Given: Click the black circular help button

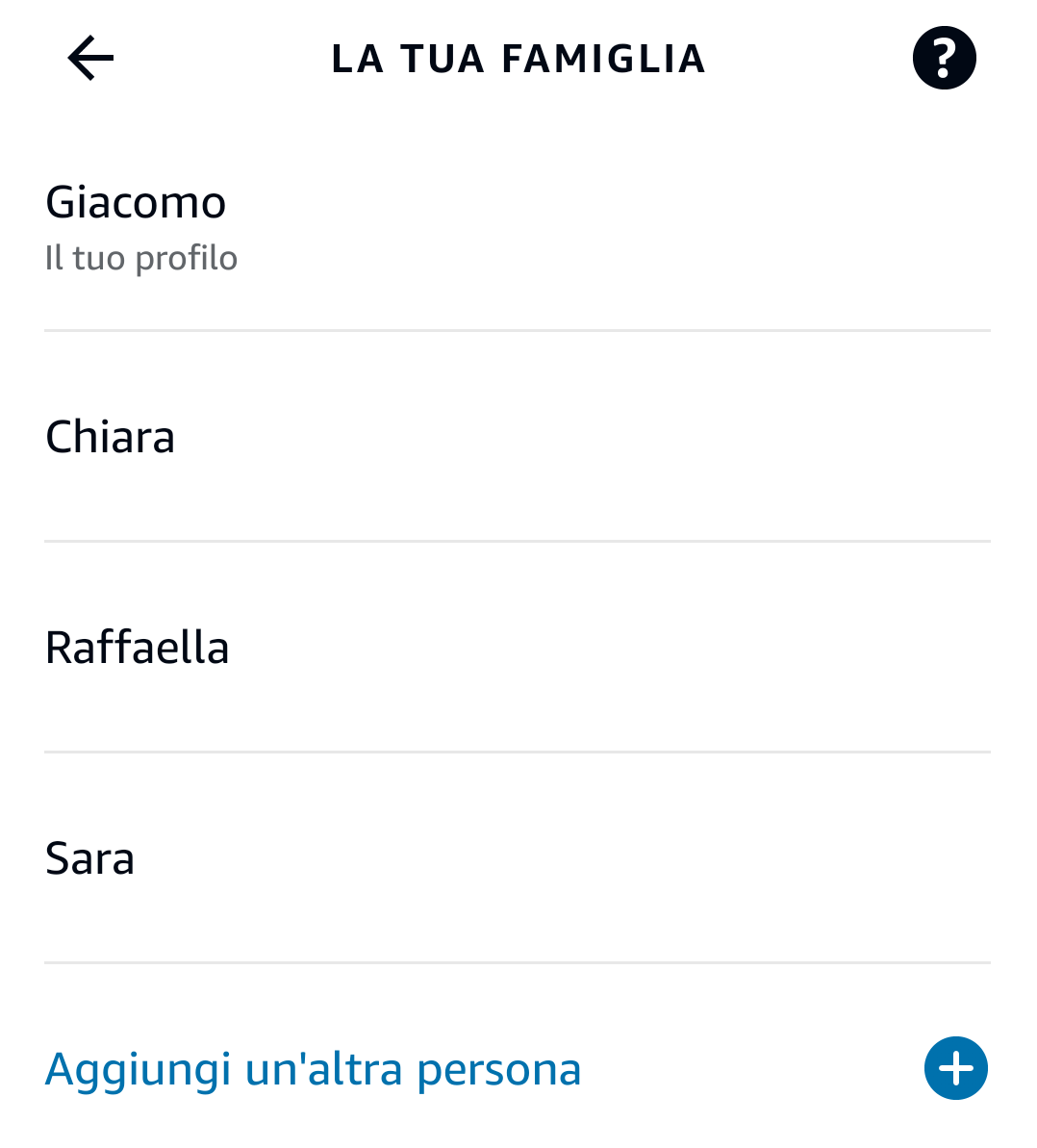Looking at the screenshot, I should [x=944, y=59].
